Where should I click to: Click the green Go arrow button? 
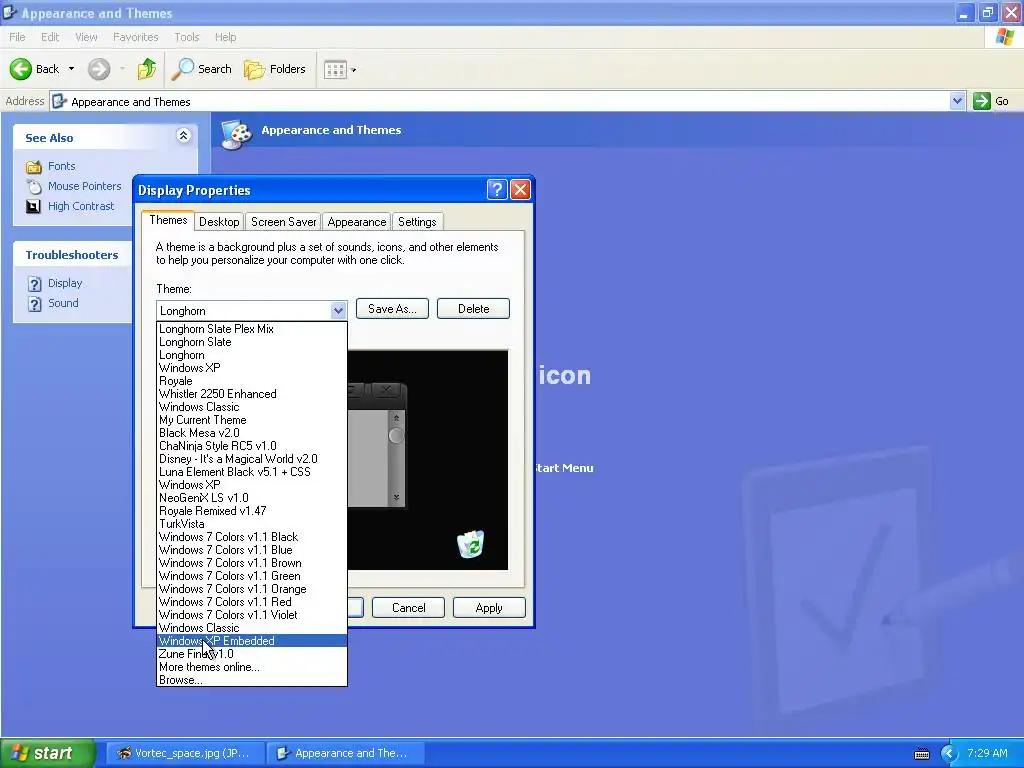982,101
